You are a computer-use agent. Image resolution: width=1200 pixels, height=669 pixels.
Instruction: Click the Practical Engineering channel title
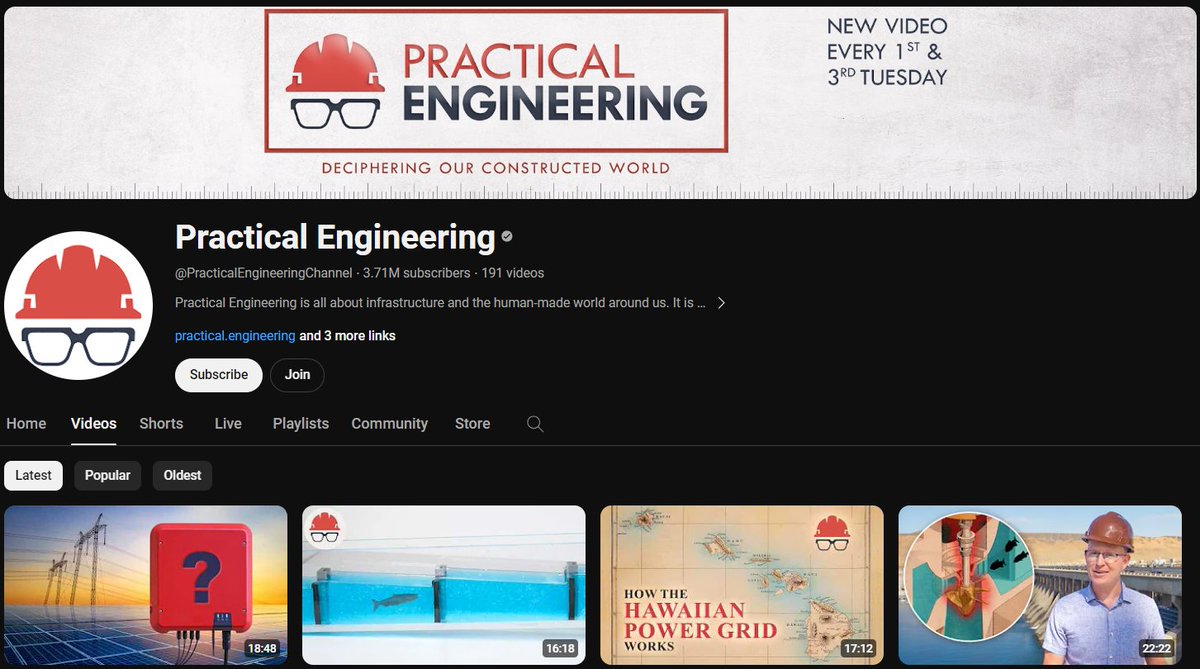coord(335,237)
